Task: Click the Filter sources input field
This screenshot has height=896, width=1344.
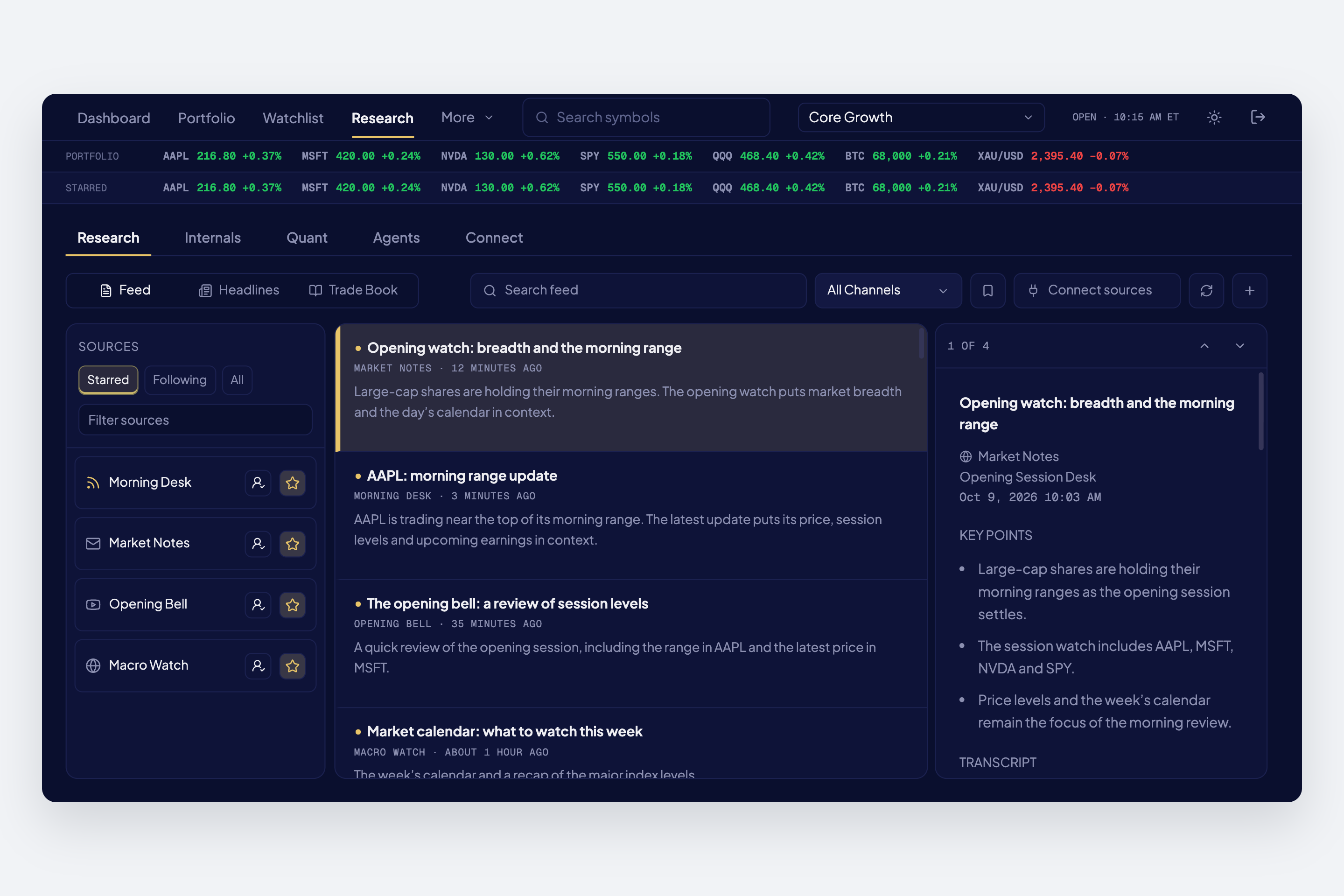Action: coord(196,420)
